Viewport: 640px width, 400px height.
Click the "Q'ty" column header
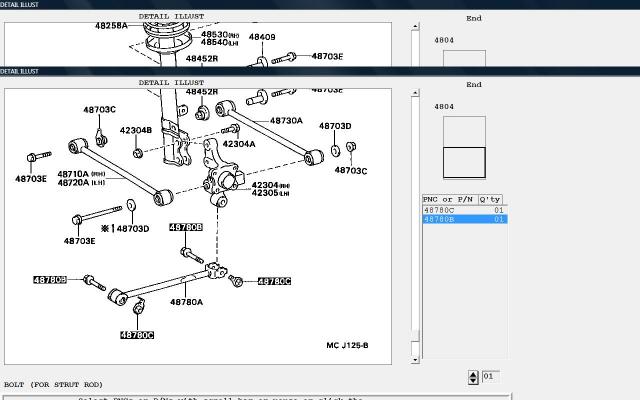[491, 199]
